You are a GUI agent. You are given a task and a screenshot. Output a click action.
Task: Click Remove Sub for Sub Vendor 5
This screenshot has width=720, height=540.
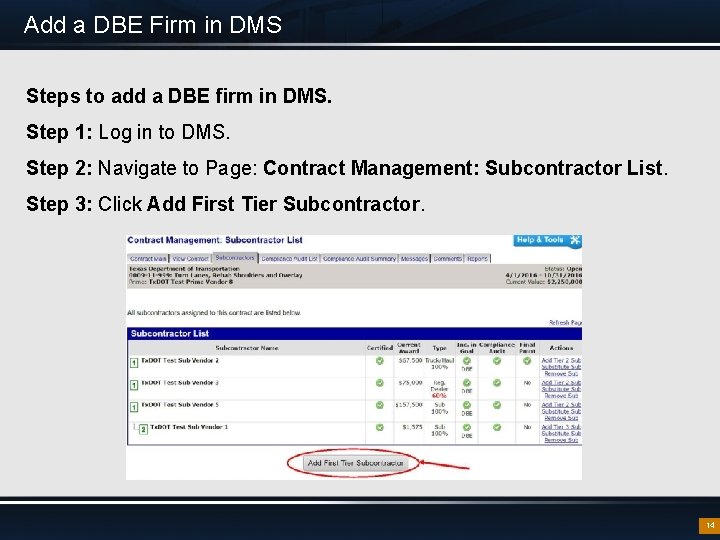tap(561, 418)
